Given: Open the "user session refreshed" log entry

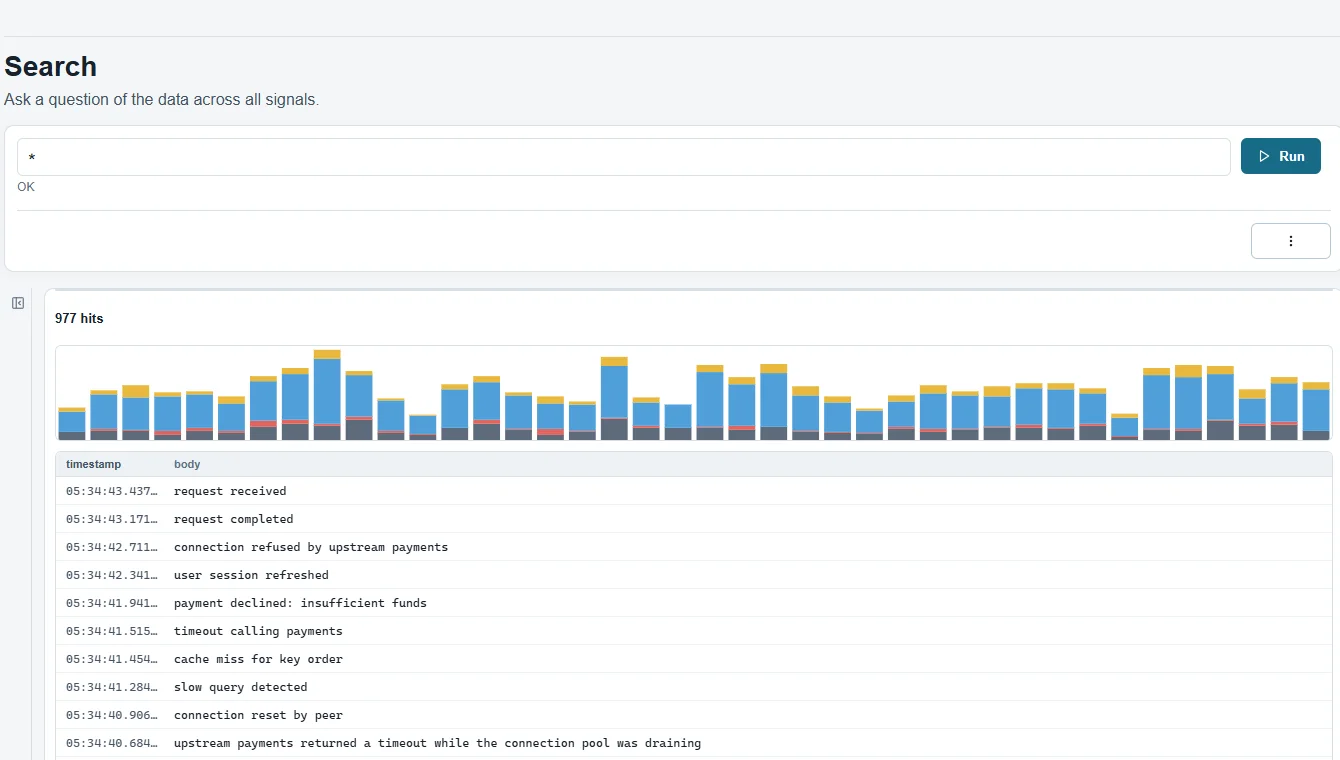Looking at the screenshot, I should [x=694, y=575].
